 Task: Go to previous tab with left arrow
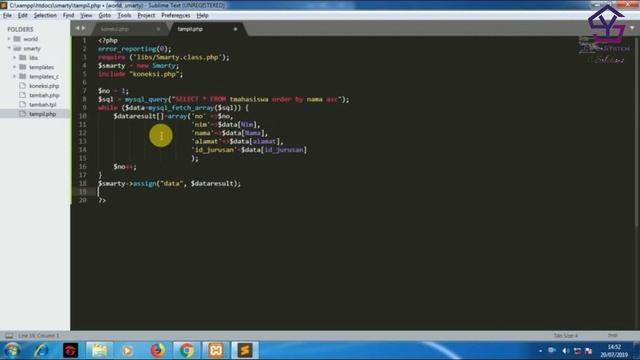coord(77,28)
